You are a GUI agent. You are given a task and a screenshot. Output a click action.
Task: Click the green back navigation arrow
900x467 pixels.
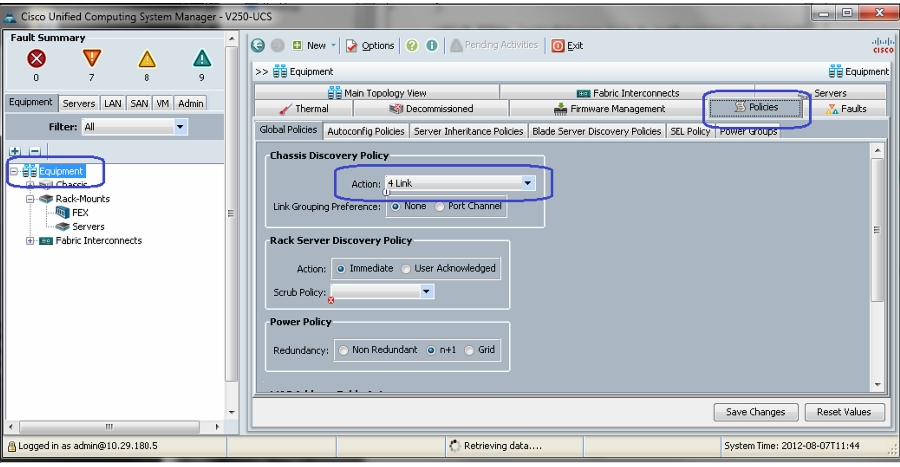click(258, 45)
